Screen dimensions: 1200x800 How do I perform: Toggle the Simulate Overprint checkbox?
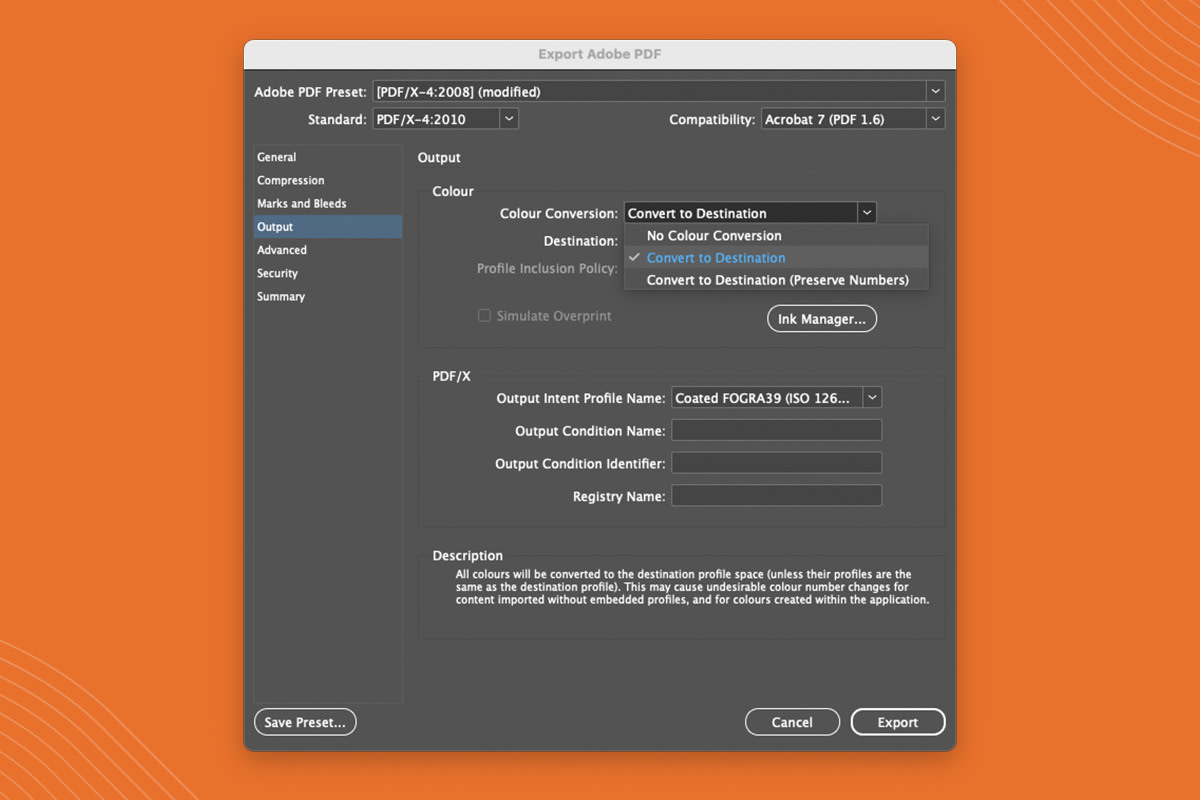(x=484, y=316)
